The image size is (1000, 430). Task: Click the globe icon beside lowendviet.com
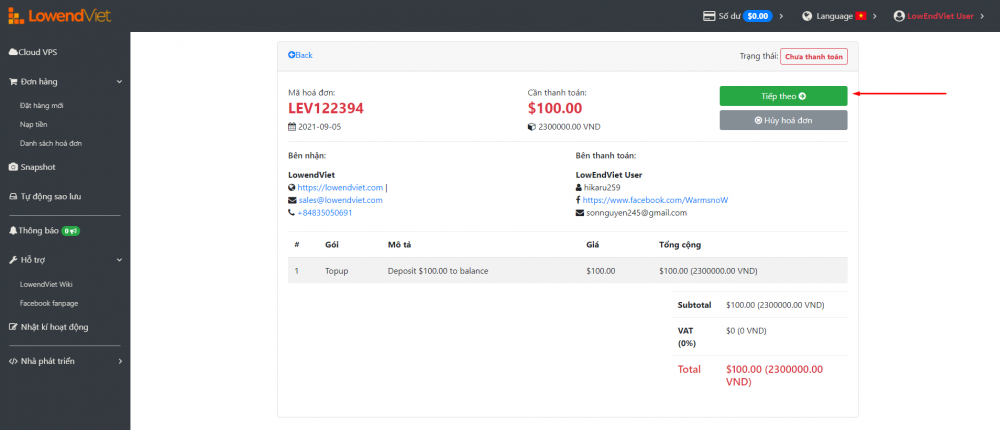(x=292, y=188)
